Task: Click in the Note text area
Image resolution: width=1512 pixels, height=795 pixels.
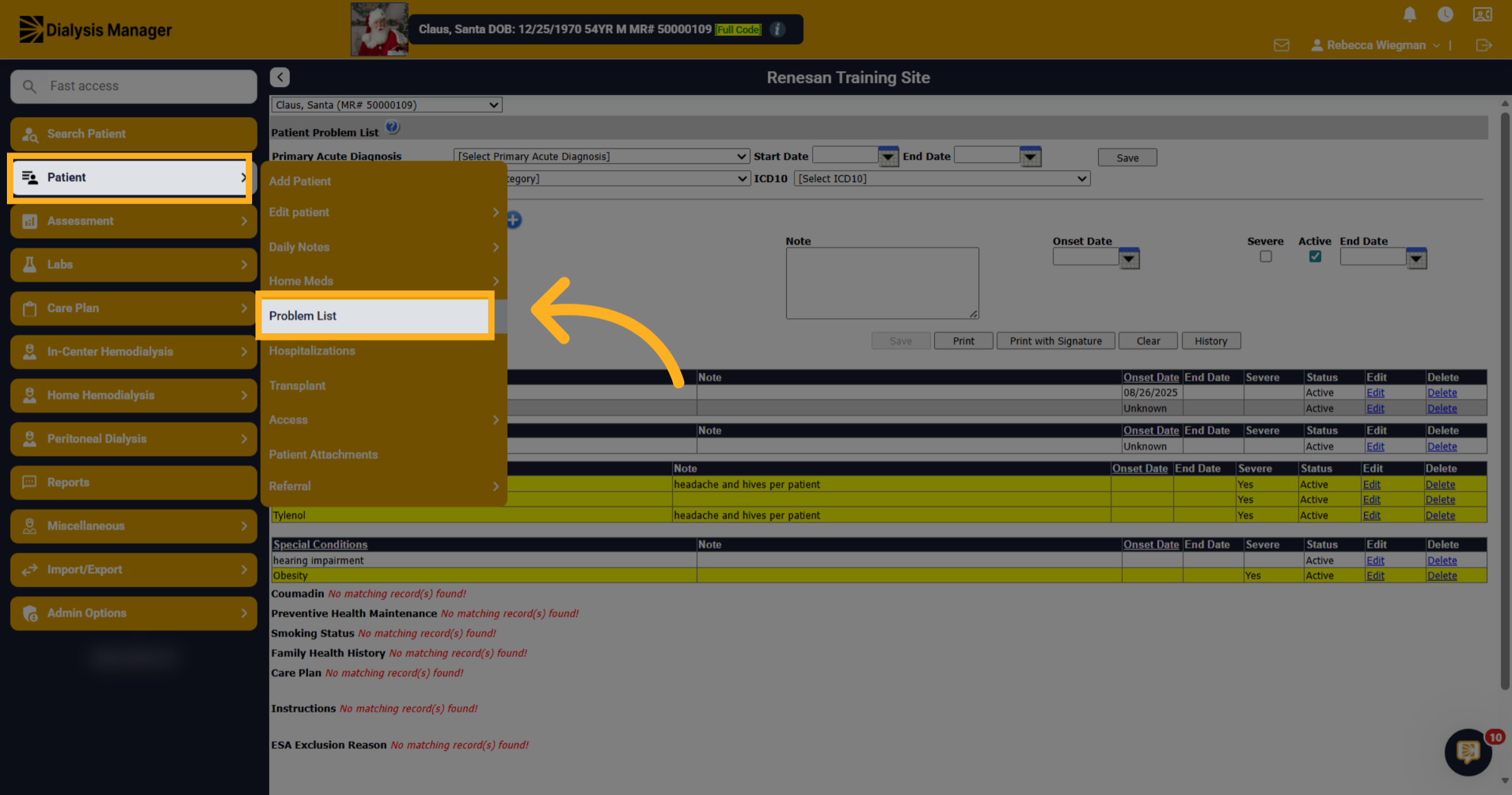Action: pyautogui.click(x=882, y=283)
